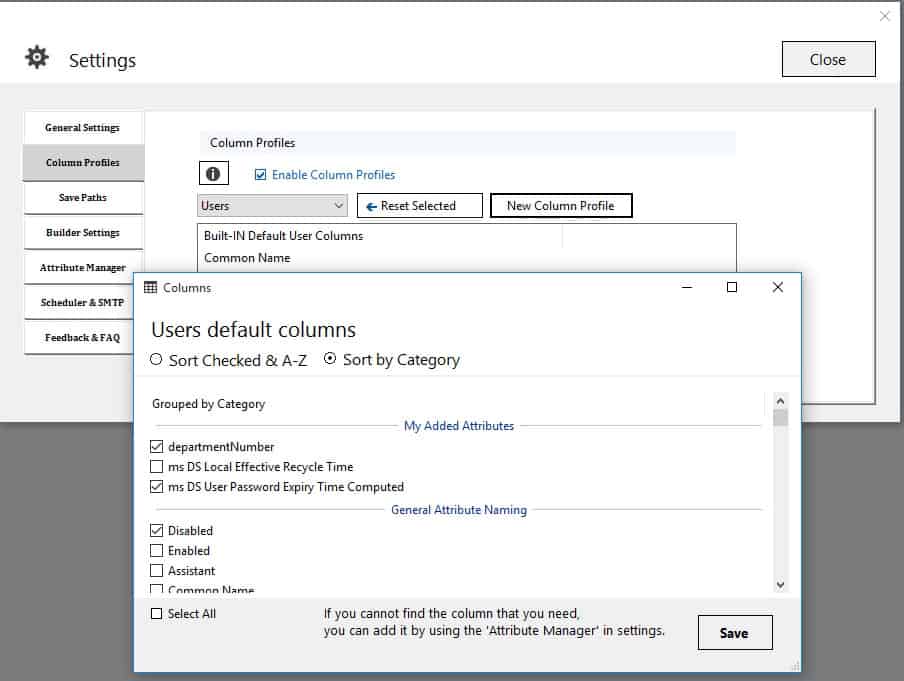Click the My Added Attributes group header

coord(459,426)
